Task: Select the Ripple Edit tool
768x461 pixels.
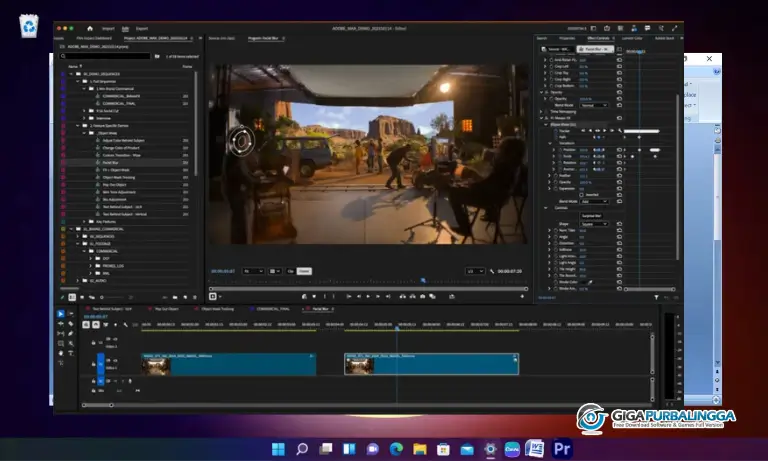Action: [61, 324]
